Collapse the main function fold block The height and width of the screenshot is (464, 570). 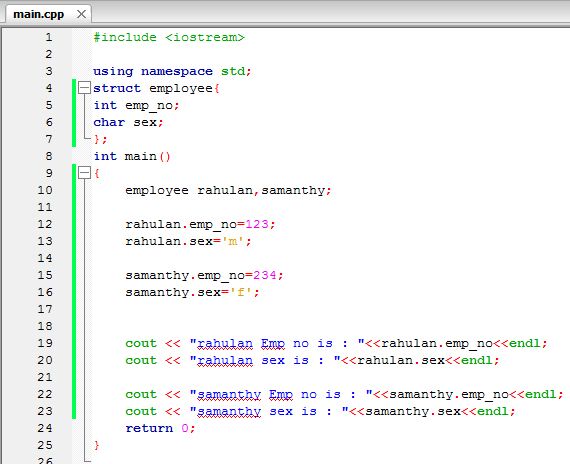[84, 173]
